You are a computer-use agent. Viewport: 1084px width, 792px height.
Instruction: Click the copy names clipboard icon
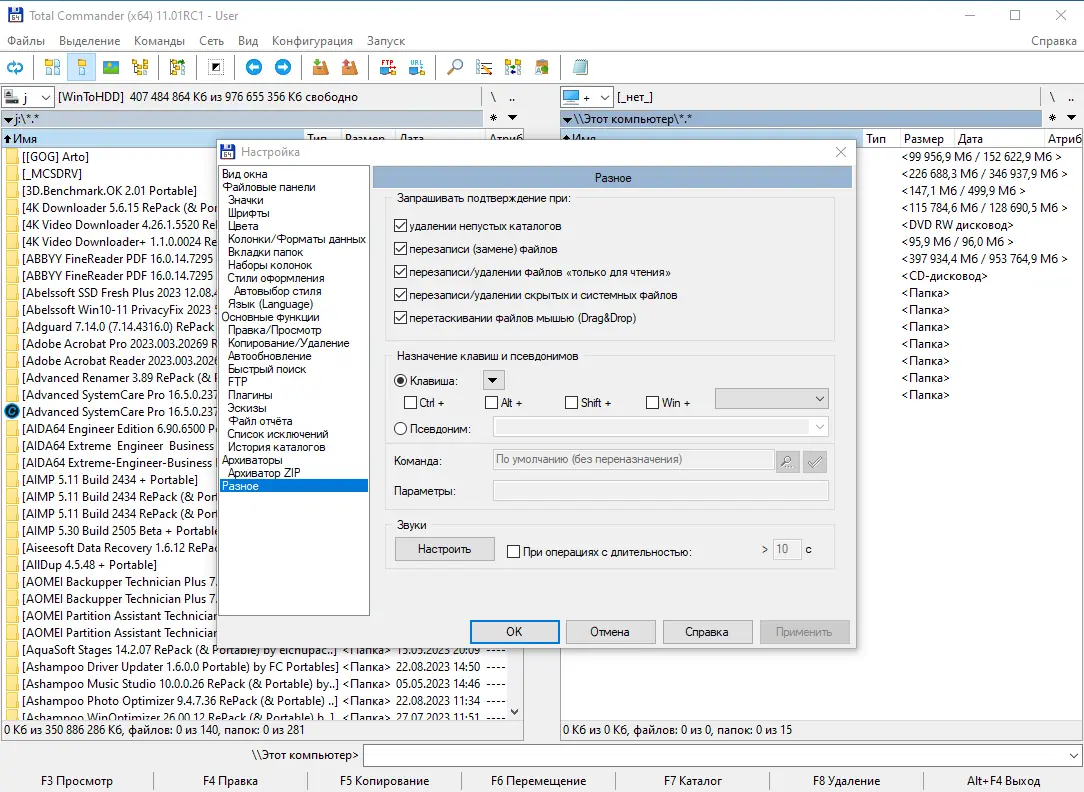click(542, 67)
